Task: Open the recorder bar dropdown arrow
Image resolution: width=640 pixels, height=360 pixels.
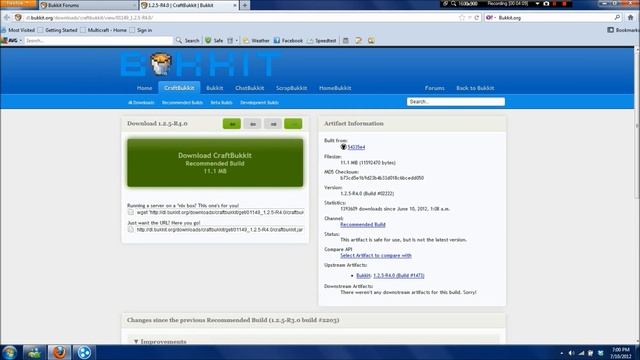Action: coord(537,4)
